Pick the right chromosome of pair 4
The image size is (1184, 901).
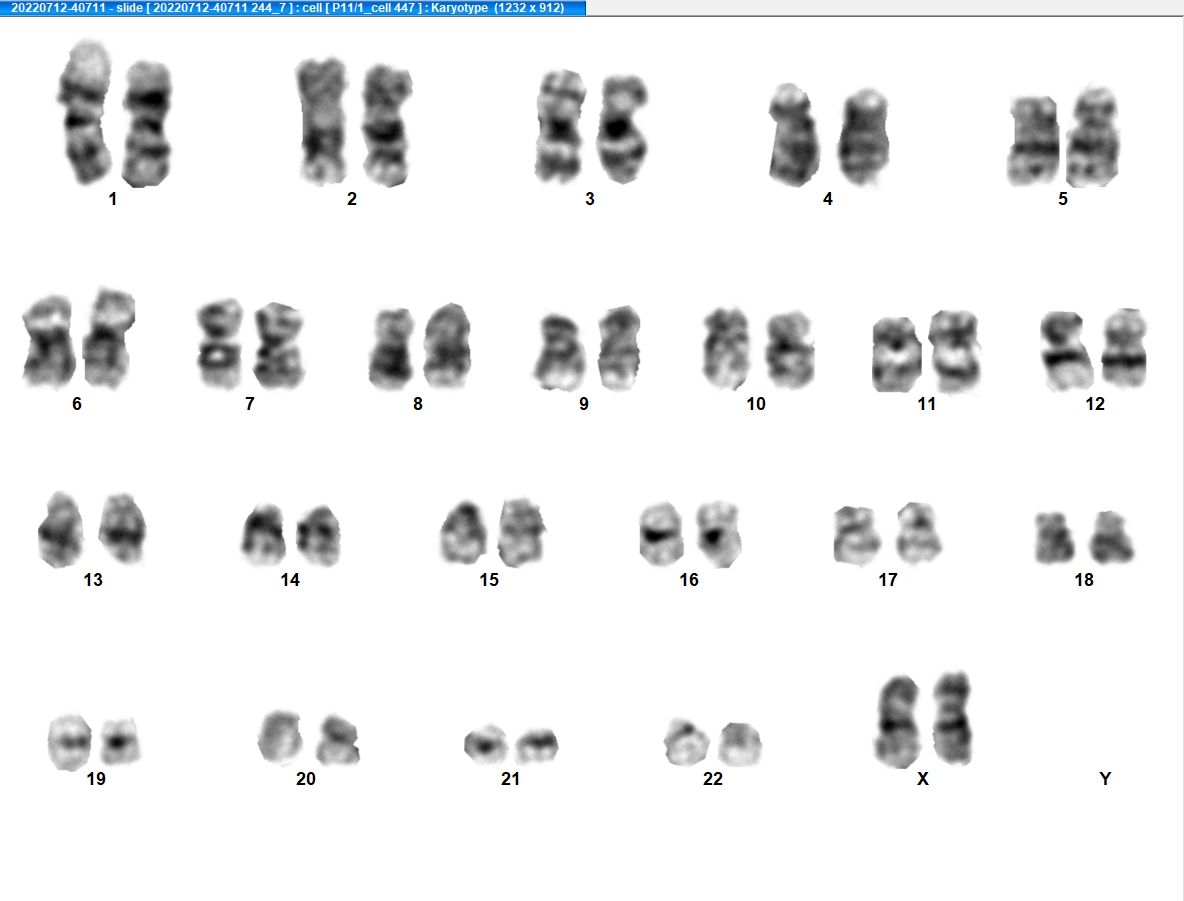pos(864,137)
